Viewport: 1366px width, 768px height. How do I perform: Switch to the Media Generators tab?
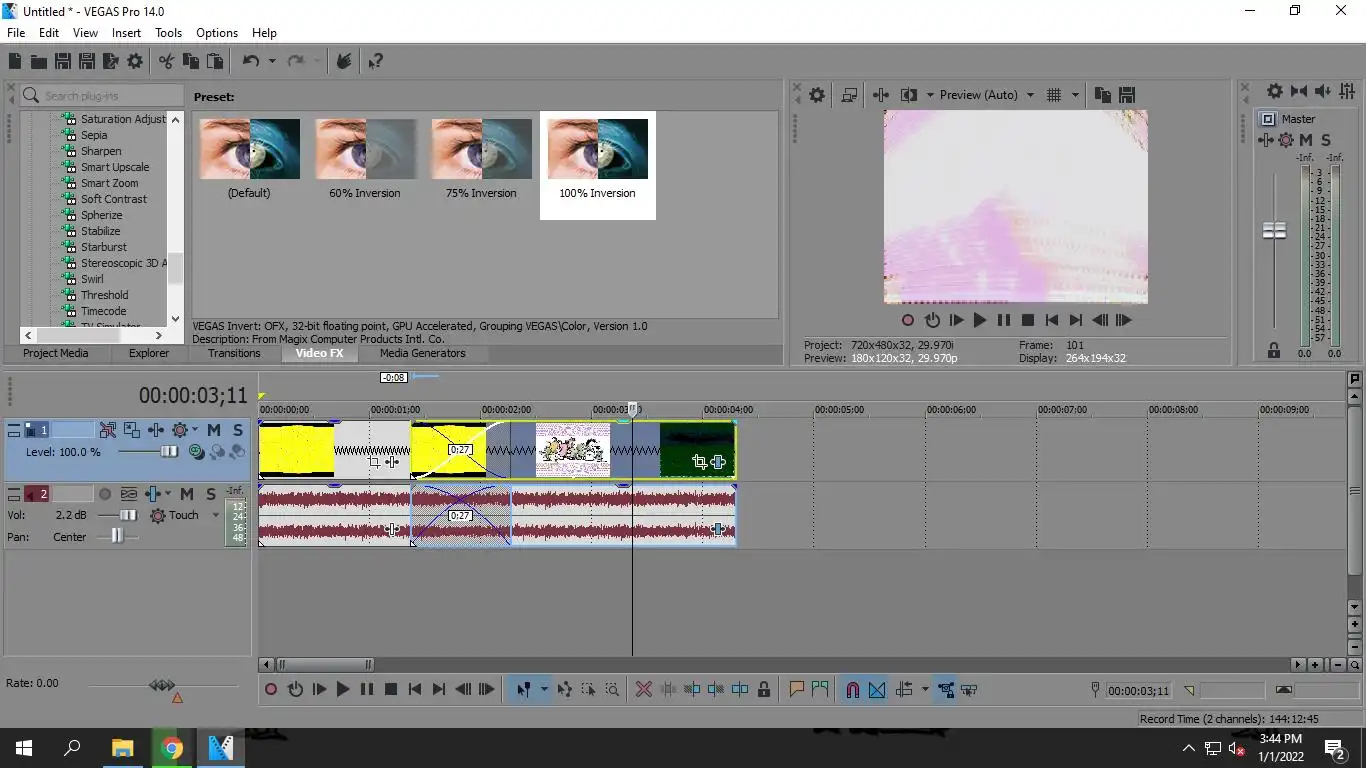[x=422, y=353]
